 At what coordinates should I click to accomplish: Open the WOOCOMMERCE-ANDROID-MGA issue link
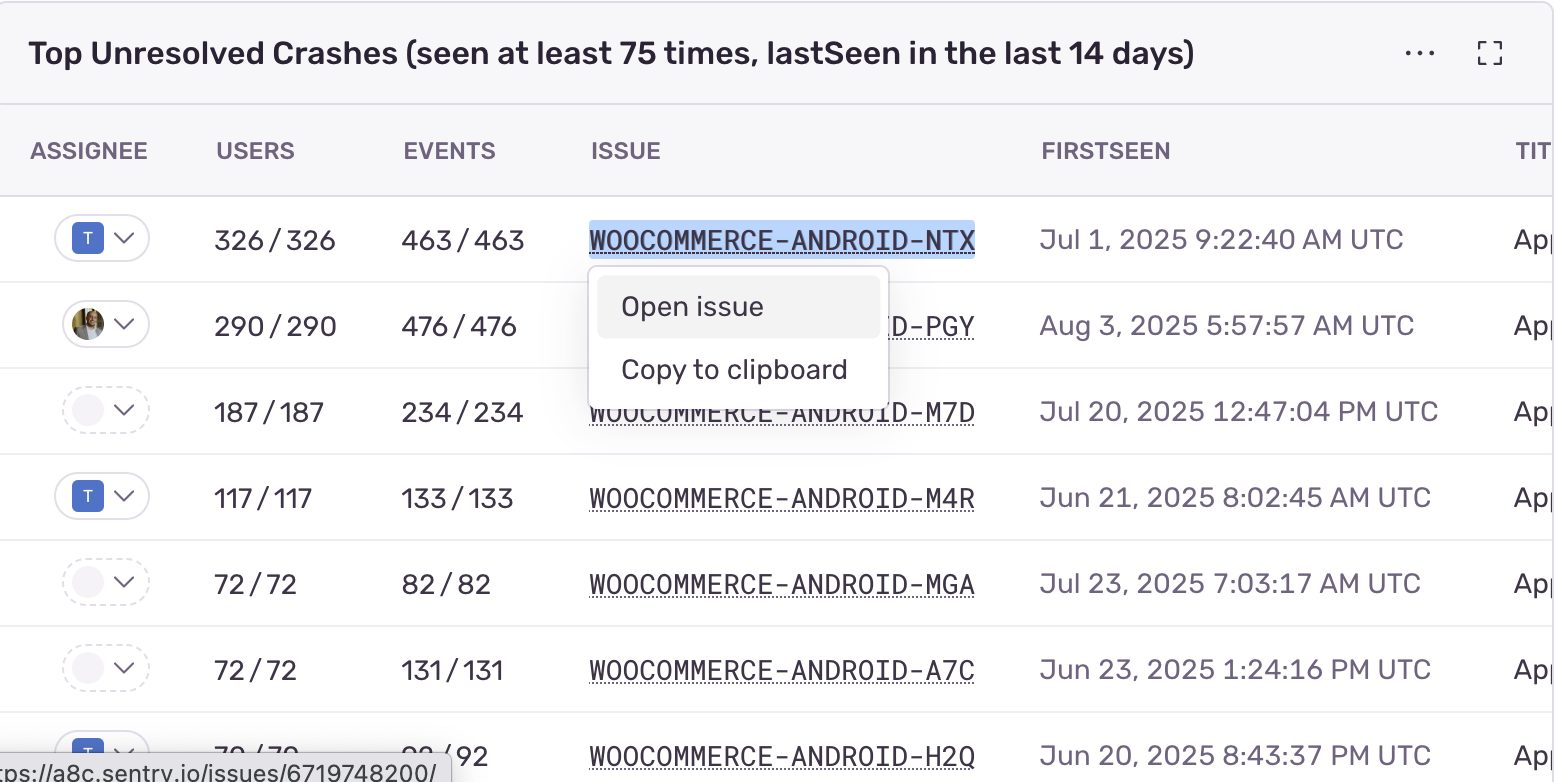781,584
